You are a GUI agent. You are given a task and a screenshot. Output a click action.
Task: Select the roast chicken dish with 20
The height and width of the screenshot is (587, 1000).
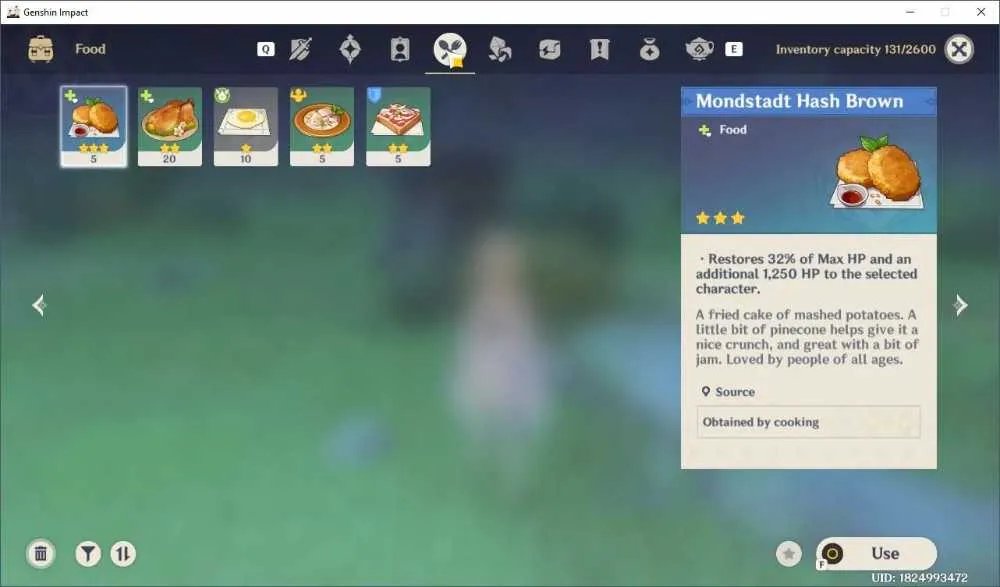pos(170,126)
